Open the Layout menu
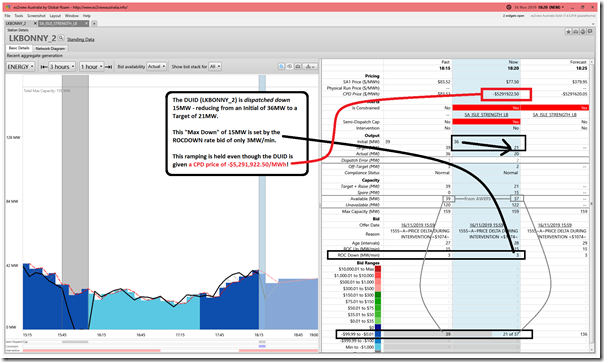This screenshot has width=604, height=362. [55, 16]
